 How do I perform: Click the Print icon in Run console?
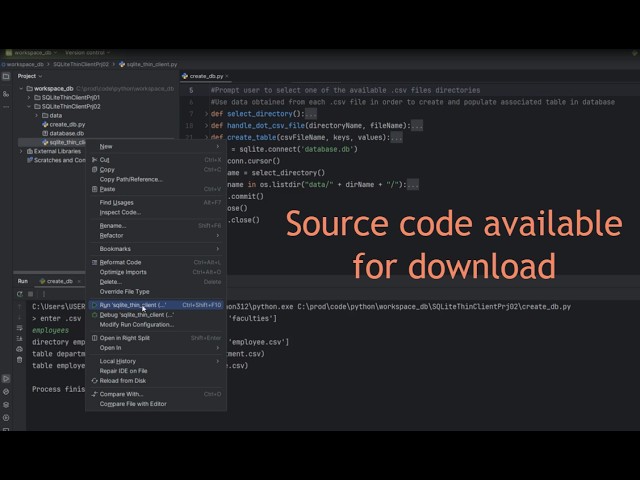click(20, 349)
